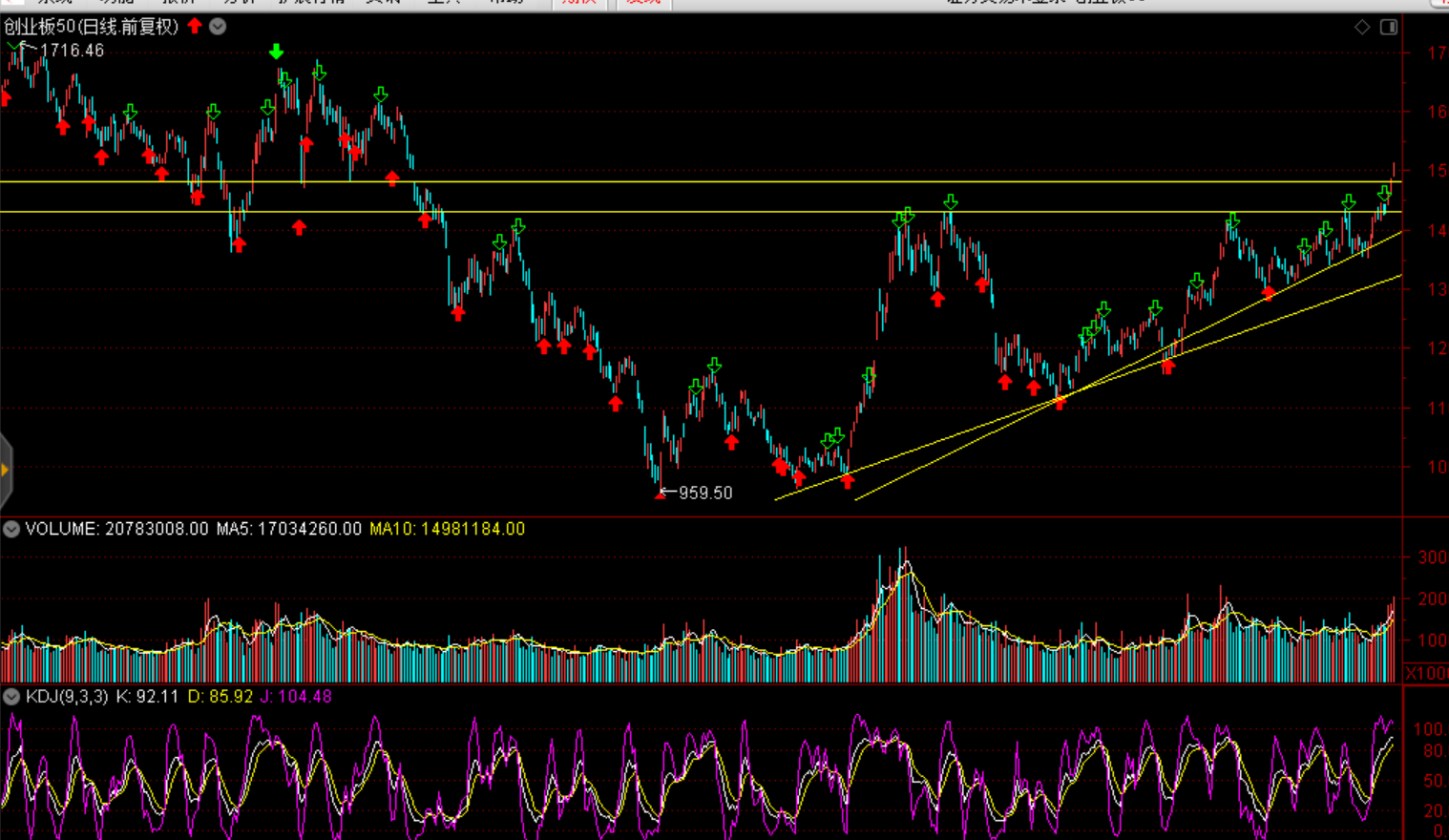
Task: Open the dropdown beside 创业板50 chart title
Action: pyautogui.click(x=218, y=27)
